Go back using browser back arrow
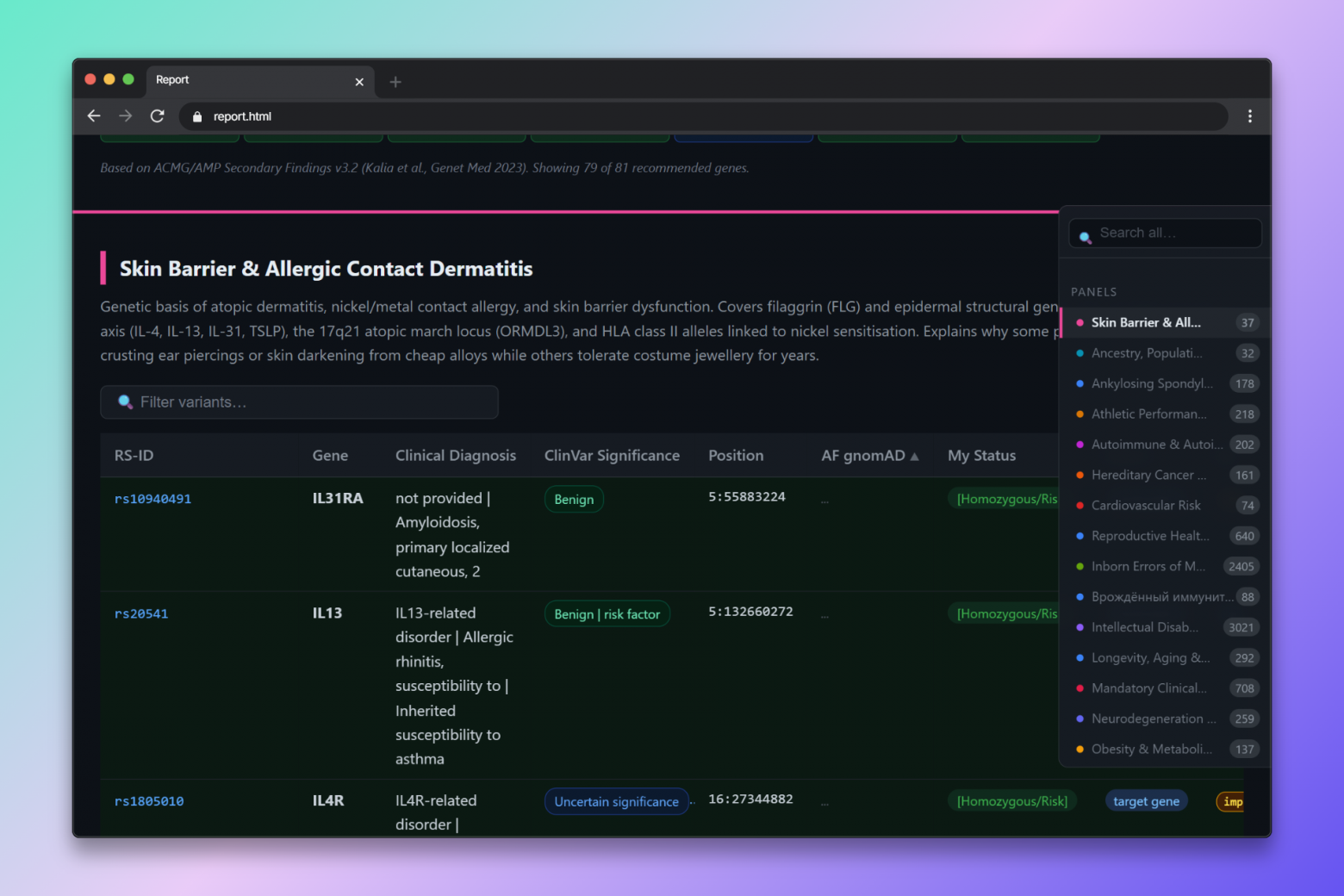The width and height of the screenshot is (1344, 896). pyautogui.click(x=94, y=116)
